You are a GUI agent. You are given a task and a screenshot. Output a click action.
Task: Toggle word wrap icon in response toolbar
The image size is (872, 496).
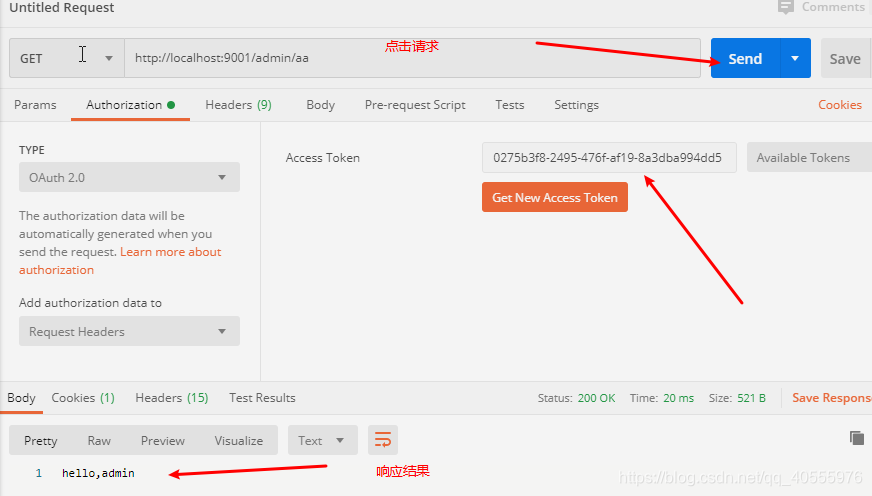(x=383, y=440)
